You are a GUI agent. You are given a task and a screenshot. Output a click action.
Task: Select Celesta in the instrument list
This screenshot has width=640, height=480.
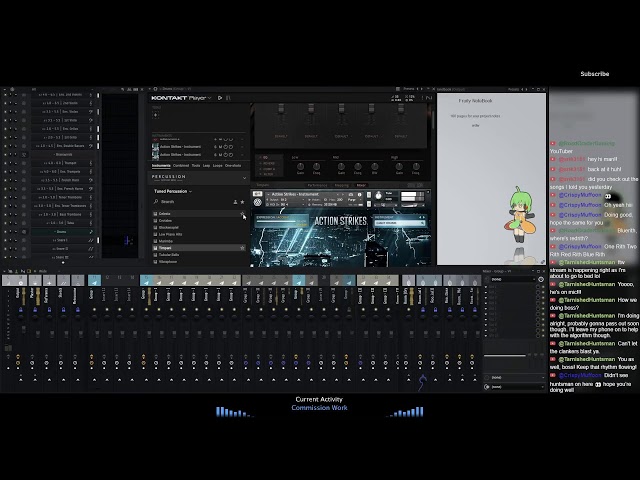[198, 213]
